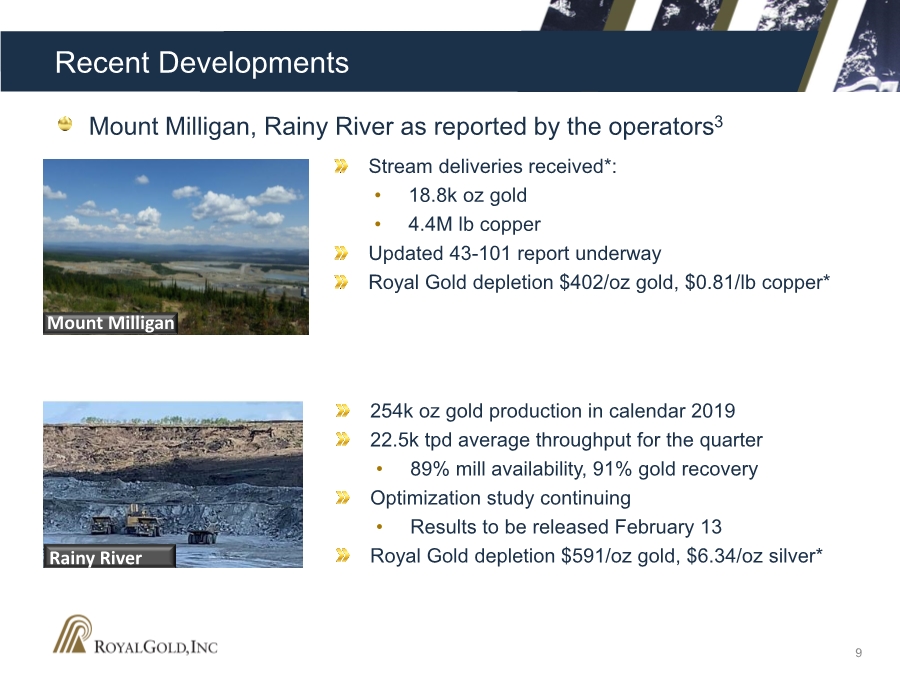Click the Recent Developments slide title
The height and width of the screenshot is (675, 900).
coord(201,63)
